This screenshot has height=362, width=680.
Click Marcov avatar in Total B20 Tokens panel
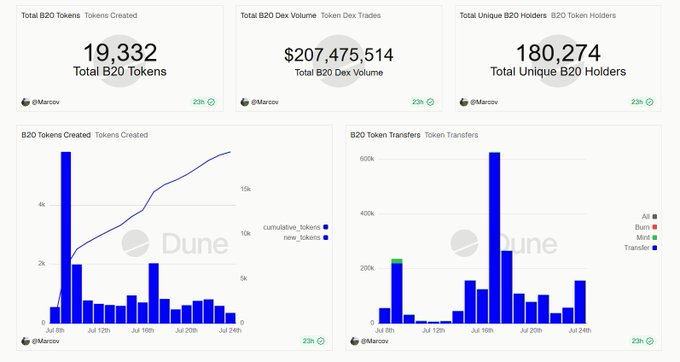pyautogui.click(x=26, y=102)
